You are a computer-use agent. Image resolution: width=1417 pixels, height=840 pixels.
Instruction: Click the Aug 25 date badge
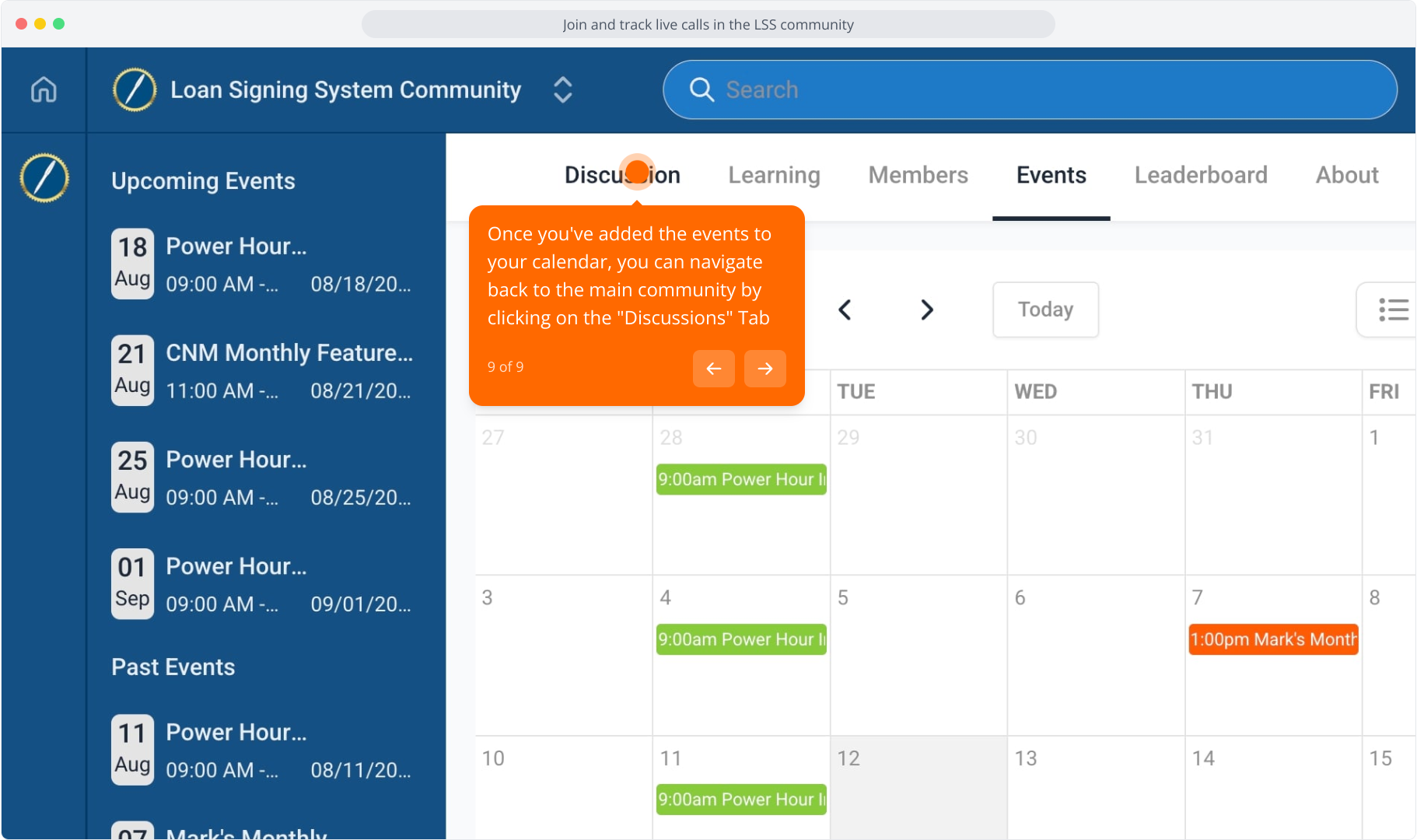pos(132,477)
